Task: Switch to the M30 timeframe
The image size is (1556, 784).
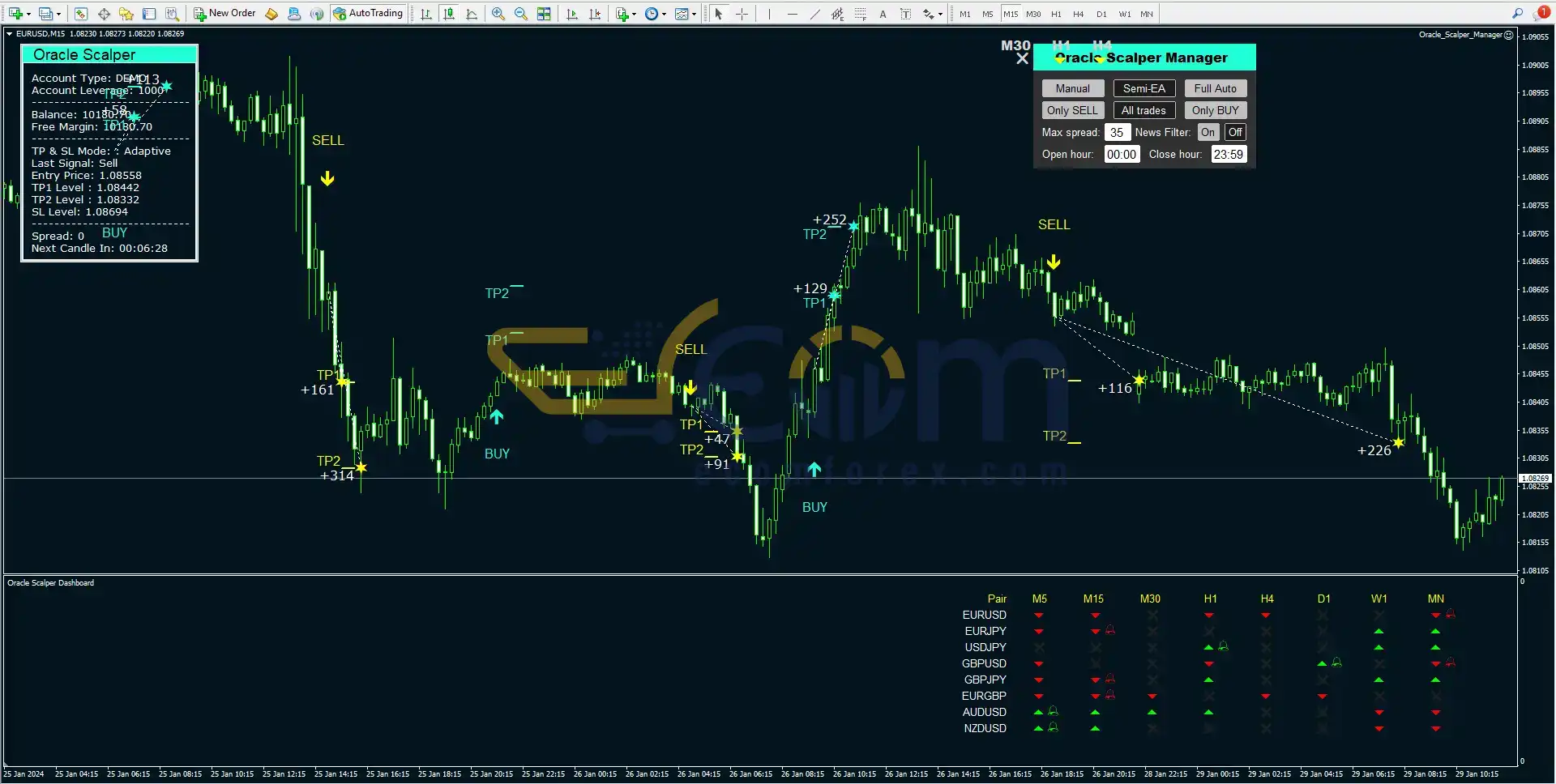Action: pyautogui.click(x=1033, y=14)
